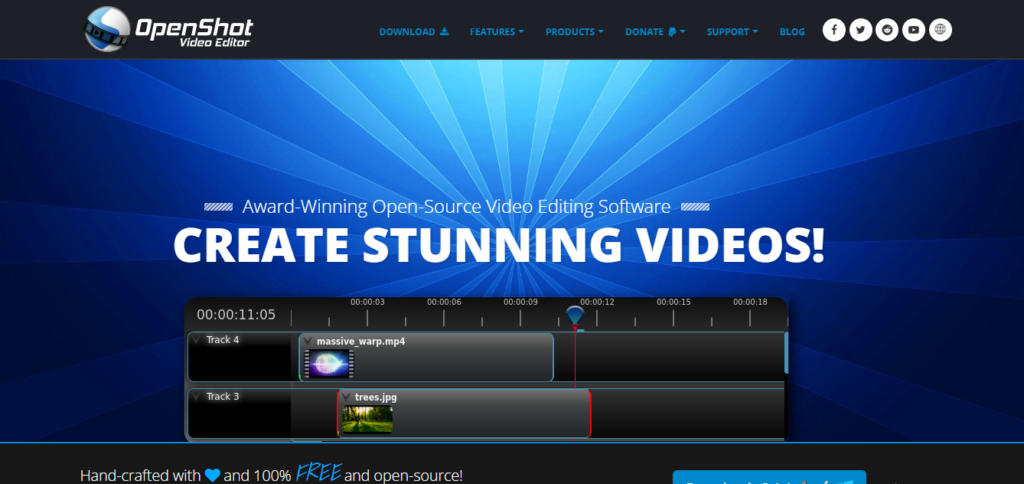This screenshot has height=484, width=1024.
Task: Click the Award-Winning Open-Source subtitle text
Action: 456,207
